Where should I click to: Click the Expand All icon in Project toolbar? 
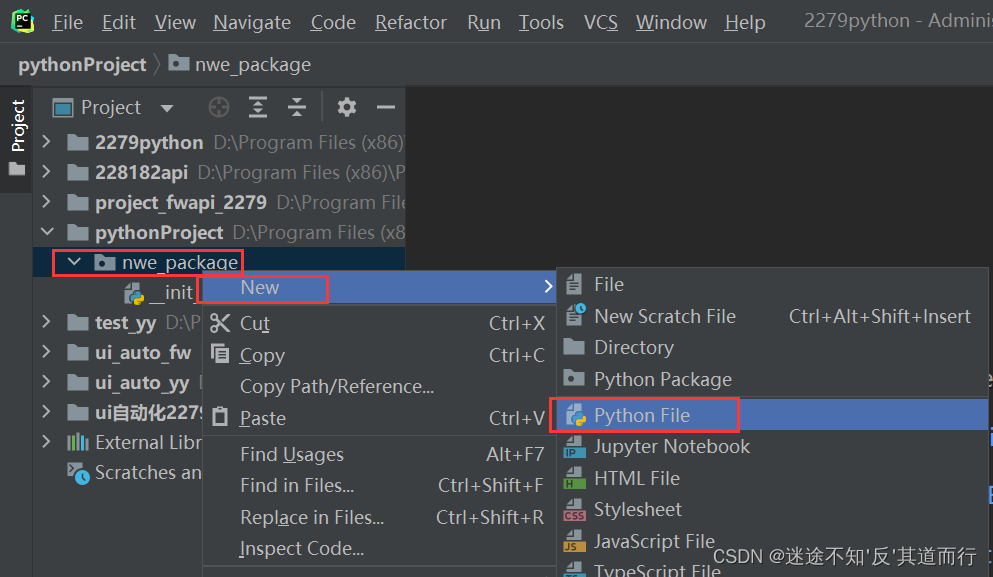(257, 107)
